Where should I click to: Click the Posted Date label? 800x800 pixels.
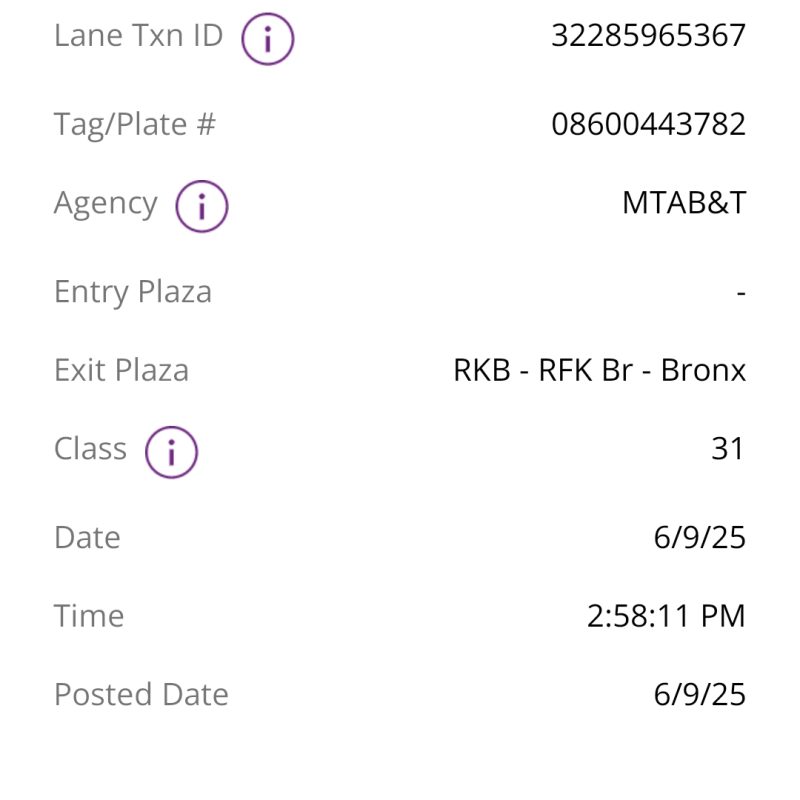[141, 694]
